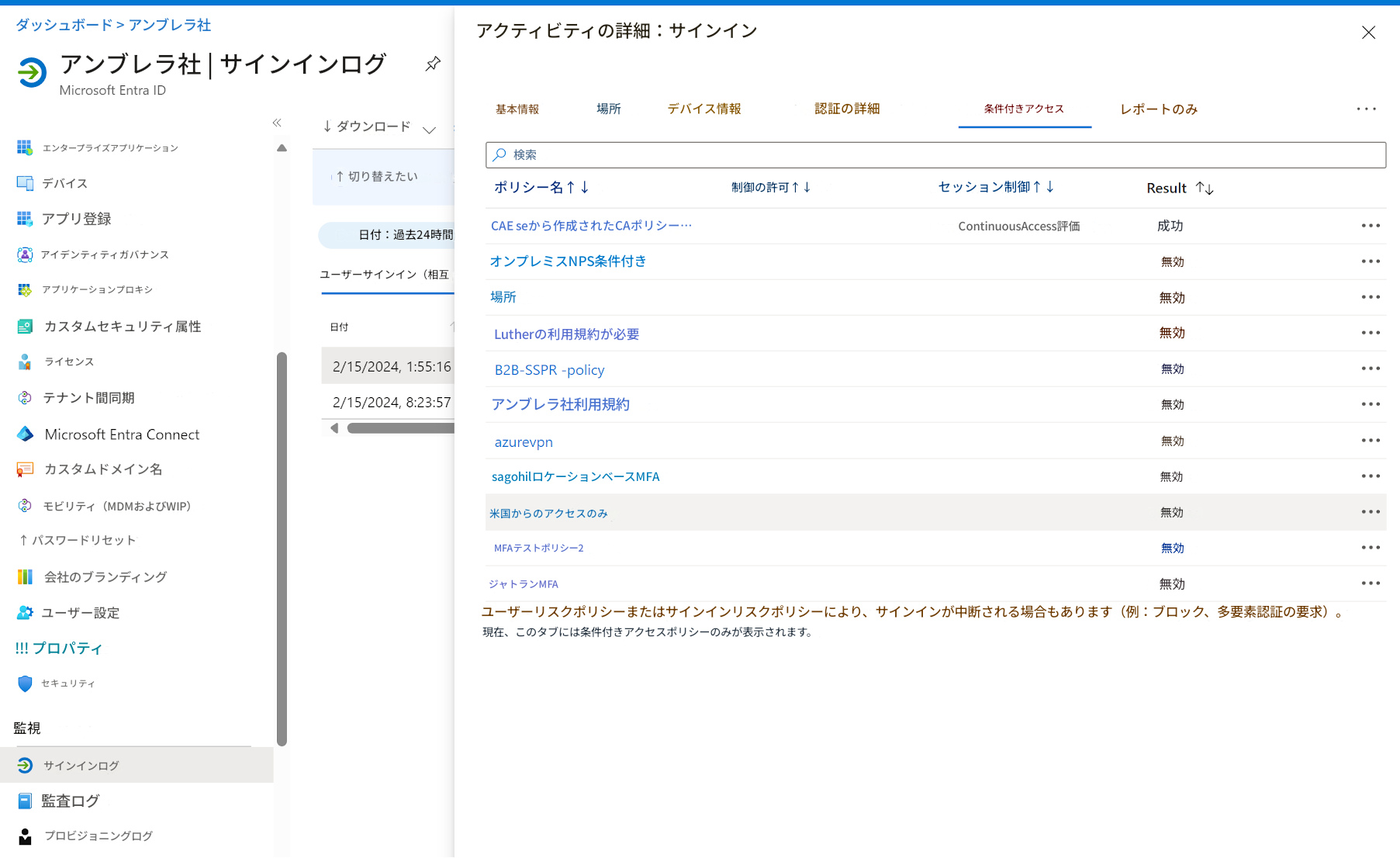This screenshot has width=1400, height=858.
Task: Switch to the 場所 tab
Action: [x=609, y=109]
